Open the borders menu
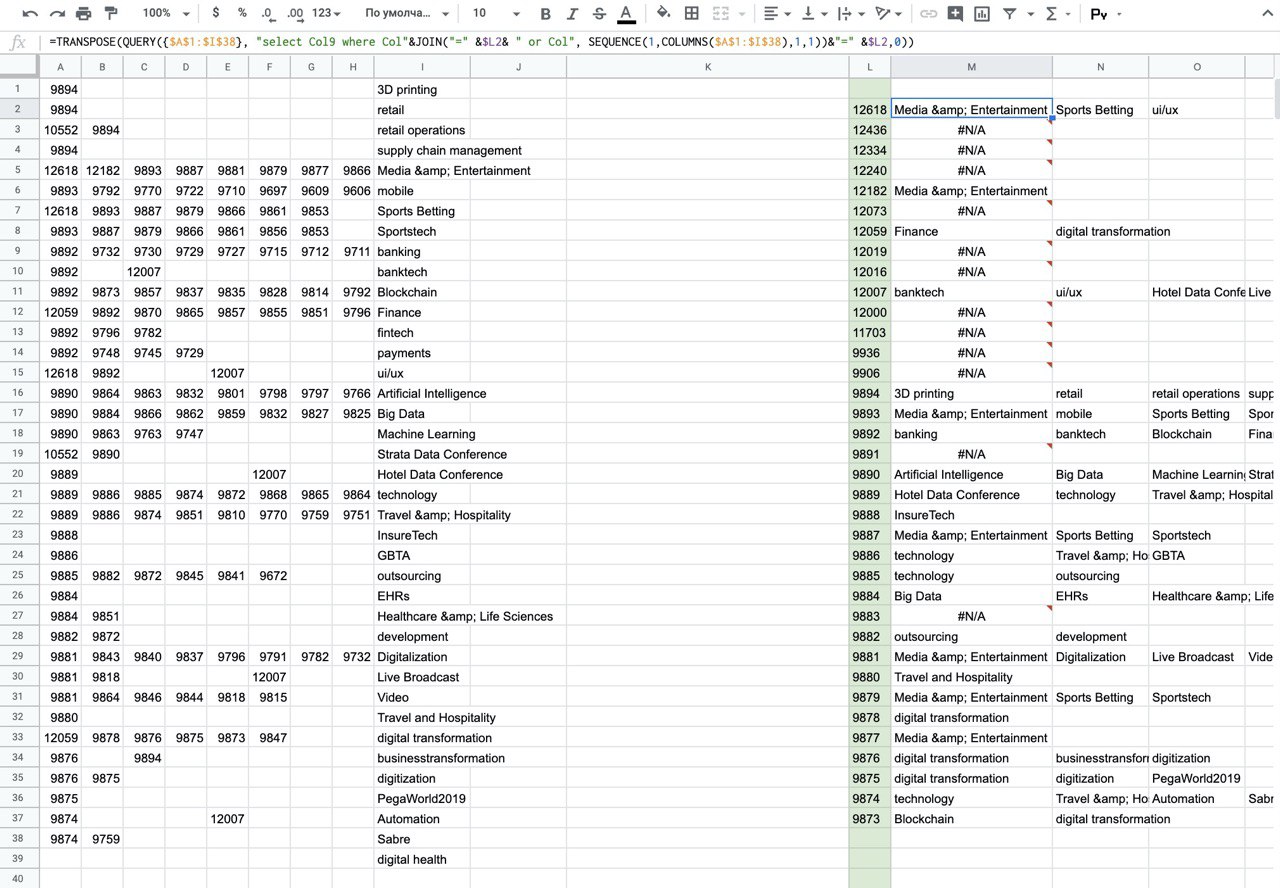This screenshot has width=1280, height=888. tap(691, 14)
